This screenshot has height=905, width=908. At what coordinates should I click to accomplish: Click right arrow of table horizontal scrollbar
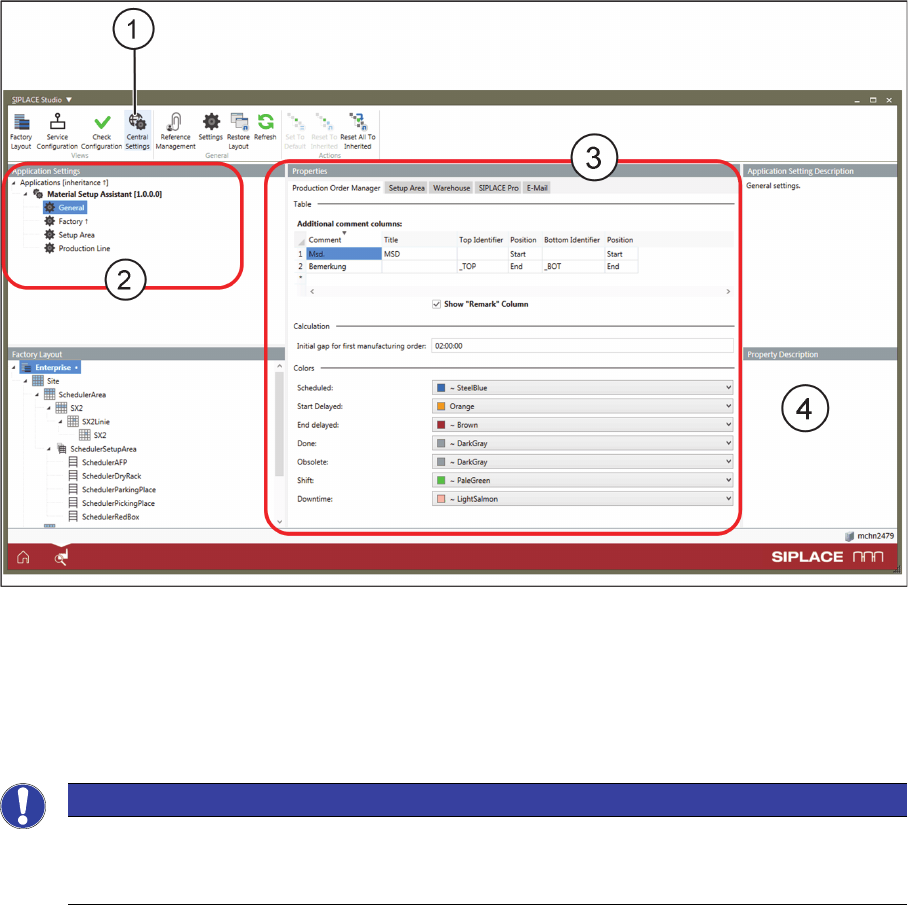pos(728,291)
